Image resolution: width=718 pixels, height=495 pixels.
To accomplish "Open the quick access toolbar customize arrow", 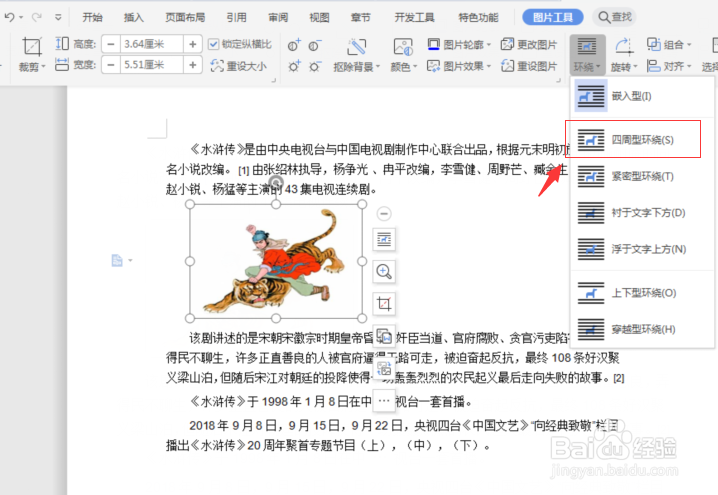I will [x=58, y=17].
